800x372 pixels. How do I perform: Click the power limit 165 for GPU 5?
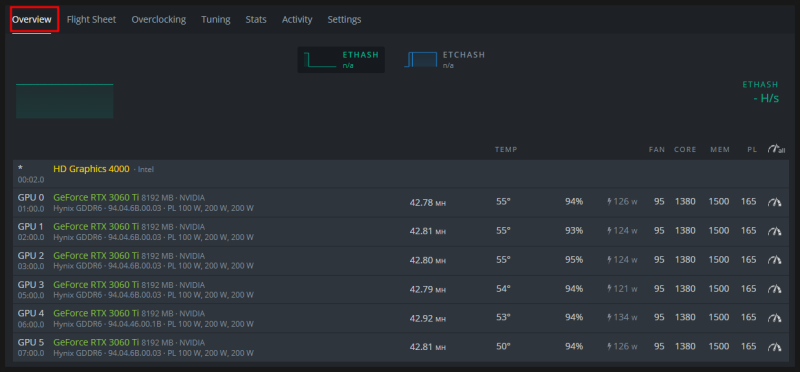tap(748, 347)
